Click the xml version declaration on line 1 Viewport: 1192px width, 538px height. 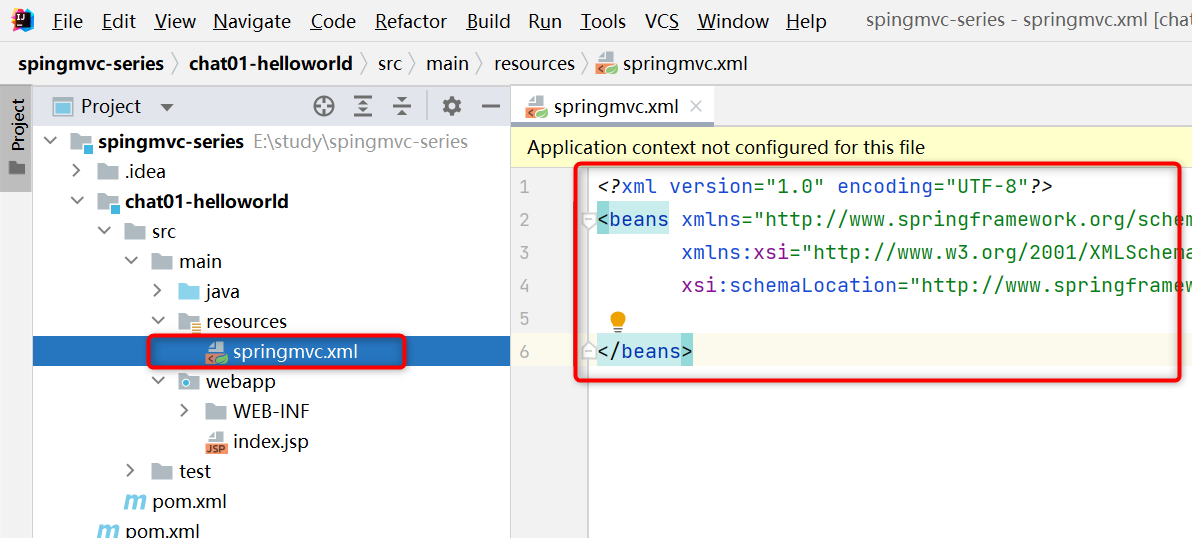[x=824, y=187]
